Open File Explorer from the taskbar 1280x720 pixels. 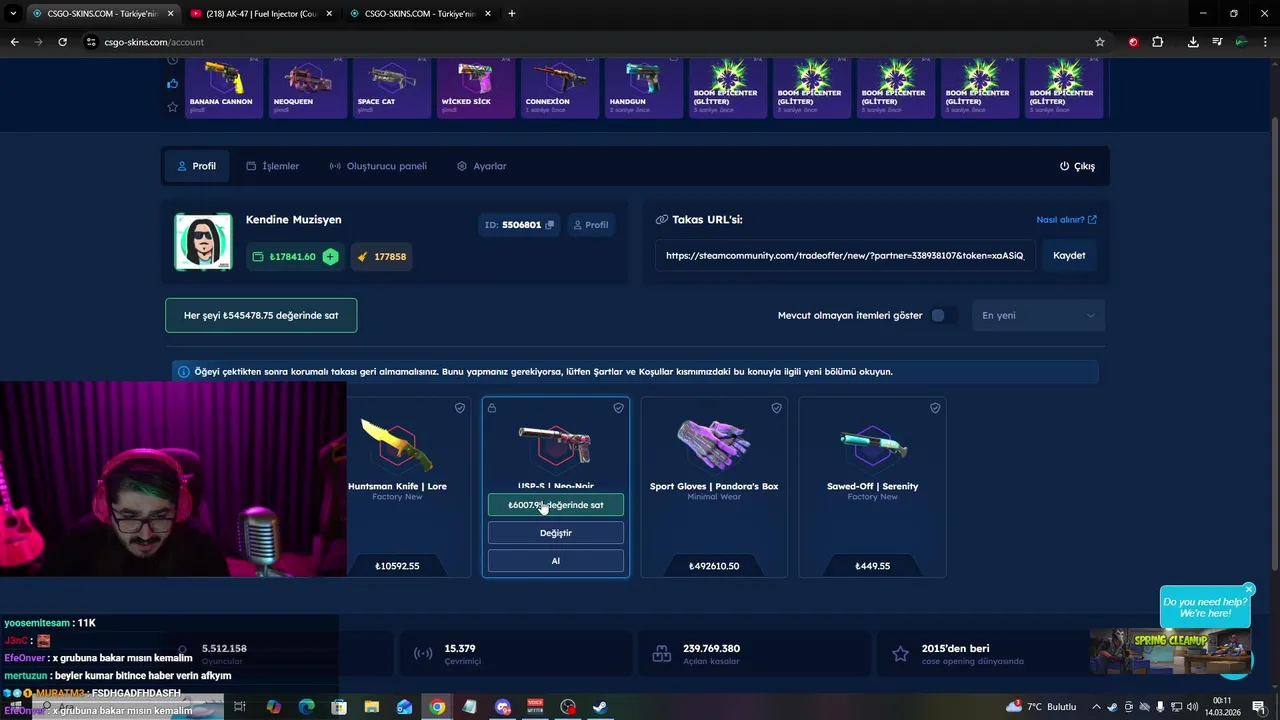pos(371,707)
